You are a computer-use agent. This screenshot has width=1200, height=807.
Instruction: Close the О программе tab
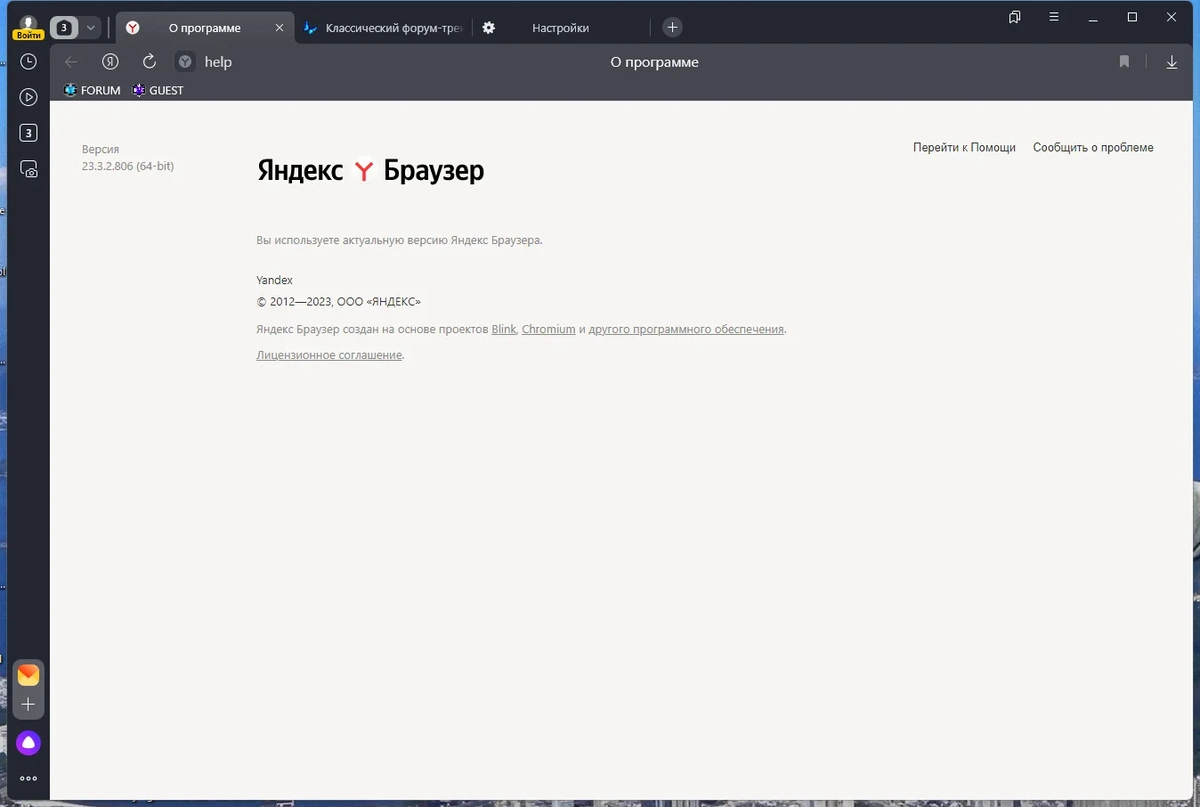[x=280, y=28]
